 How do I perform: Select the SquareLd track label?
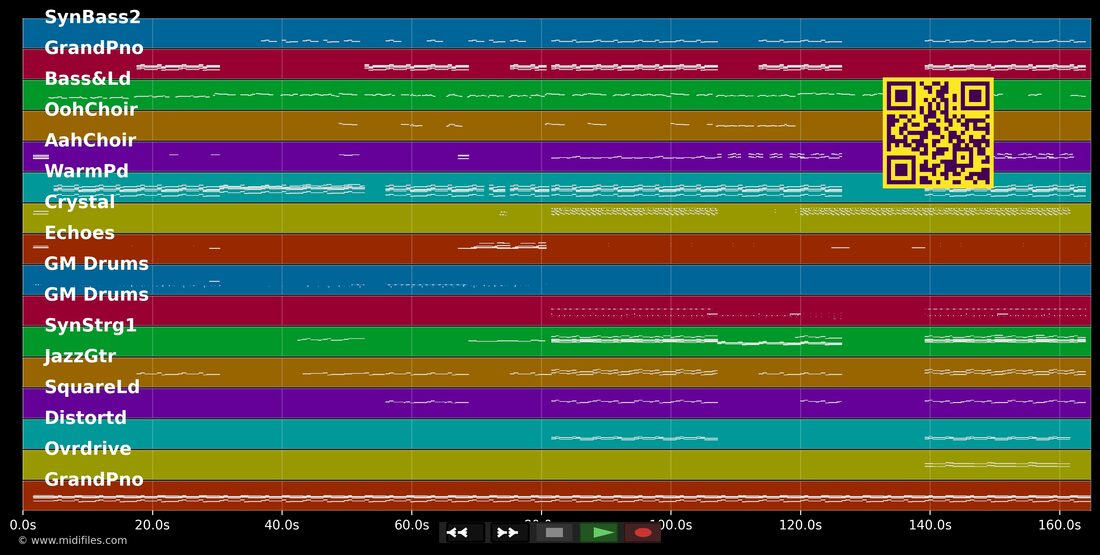coord(92,387)
